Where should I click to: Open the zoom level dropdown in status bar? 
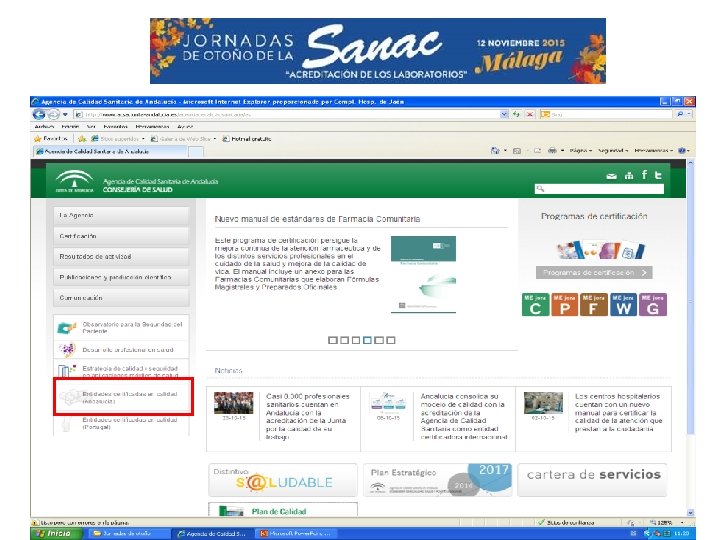pos(682,523)
